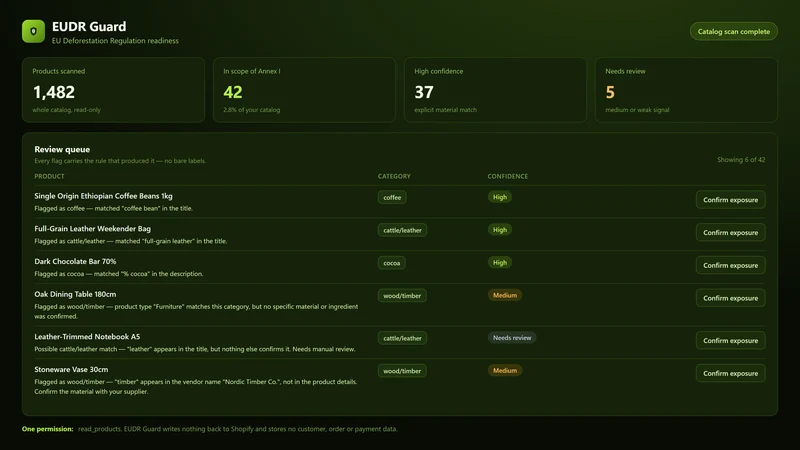Open the High confidence 37 card
Screen dimensions: 800x450
tap(495, 90)
